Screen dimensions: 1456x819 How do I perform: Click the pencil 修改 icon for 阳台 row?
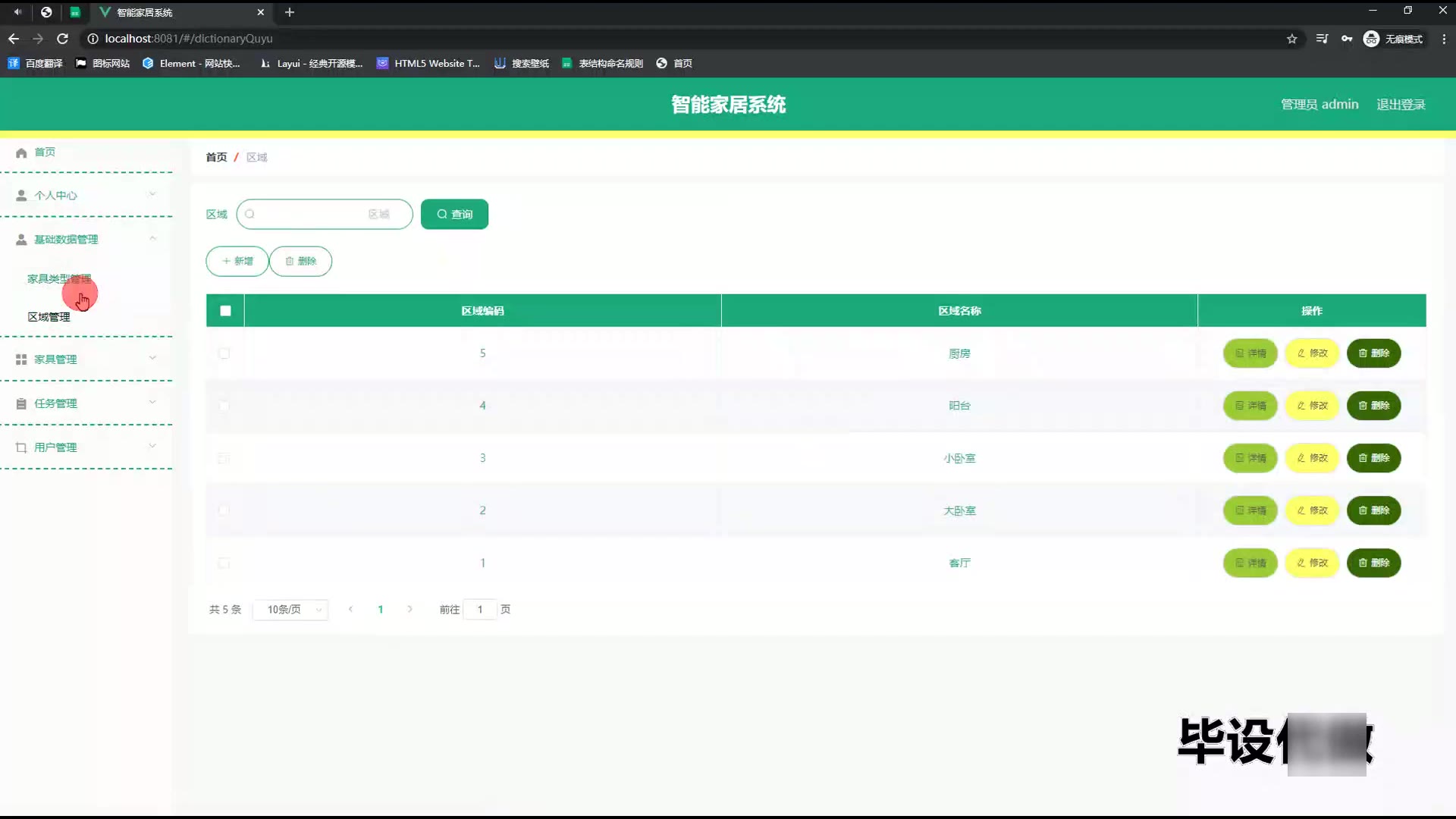(x=1301, y=406)
